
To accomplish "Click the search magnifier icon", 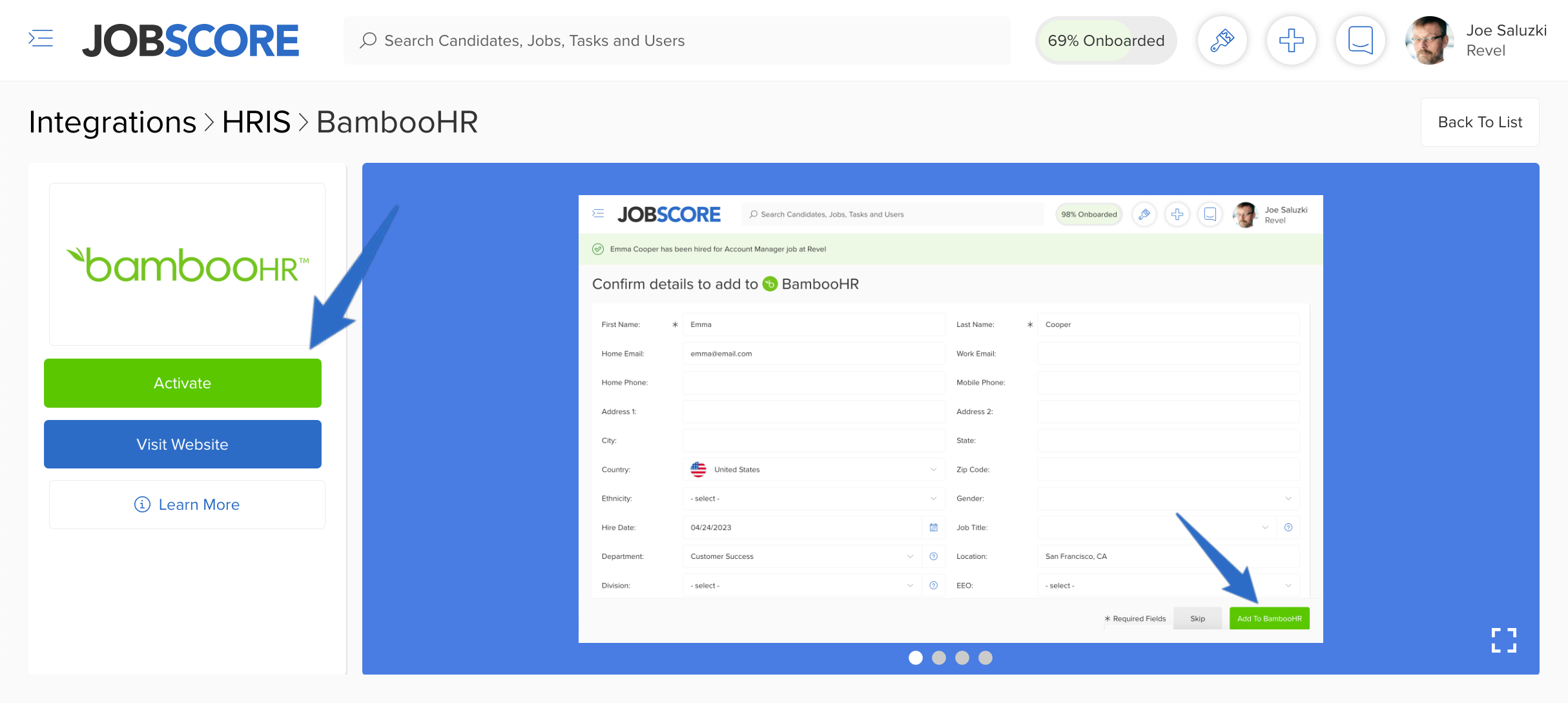I will (x=368, y=40).
